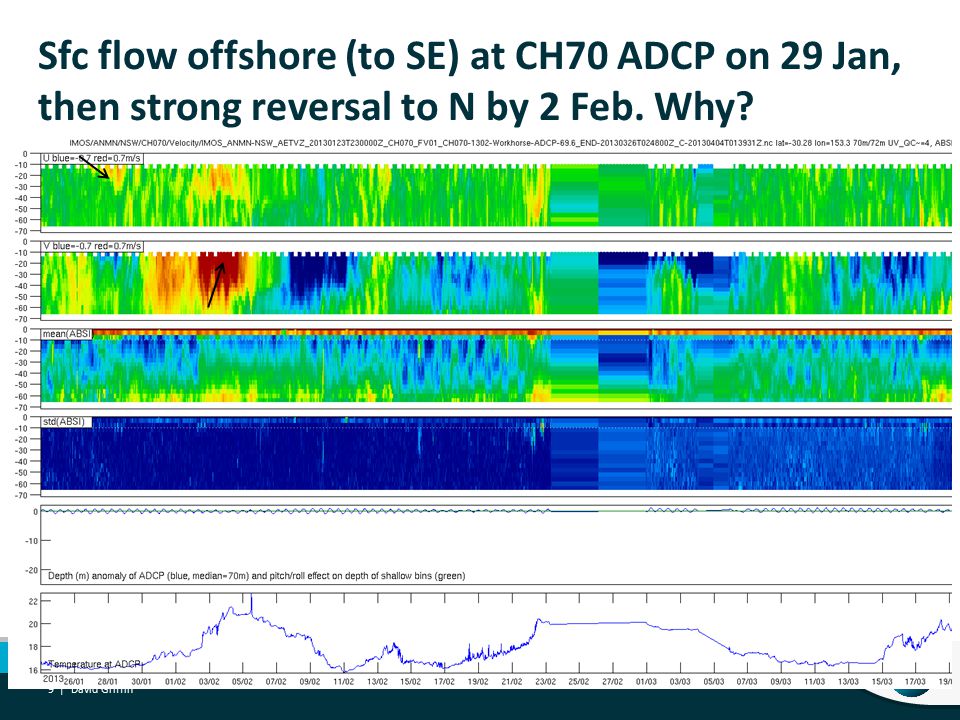The height and width of the screenshot is (720, 960).
Task: Click the "mean(ABSI)" panel label
Action: pyautogui.click(x=67, y=334)
